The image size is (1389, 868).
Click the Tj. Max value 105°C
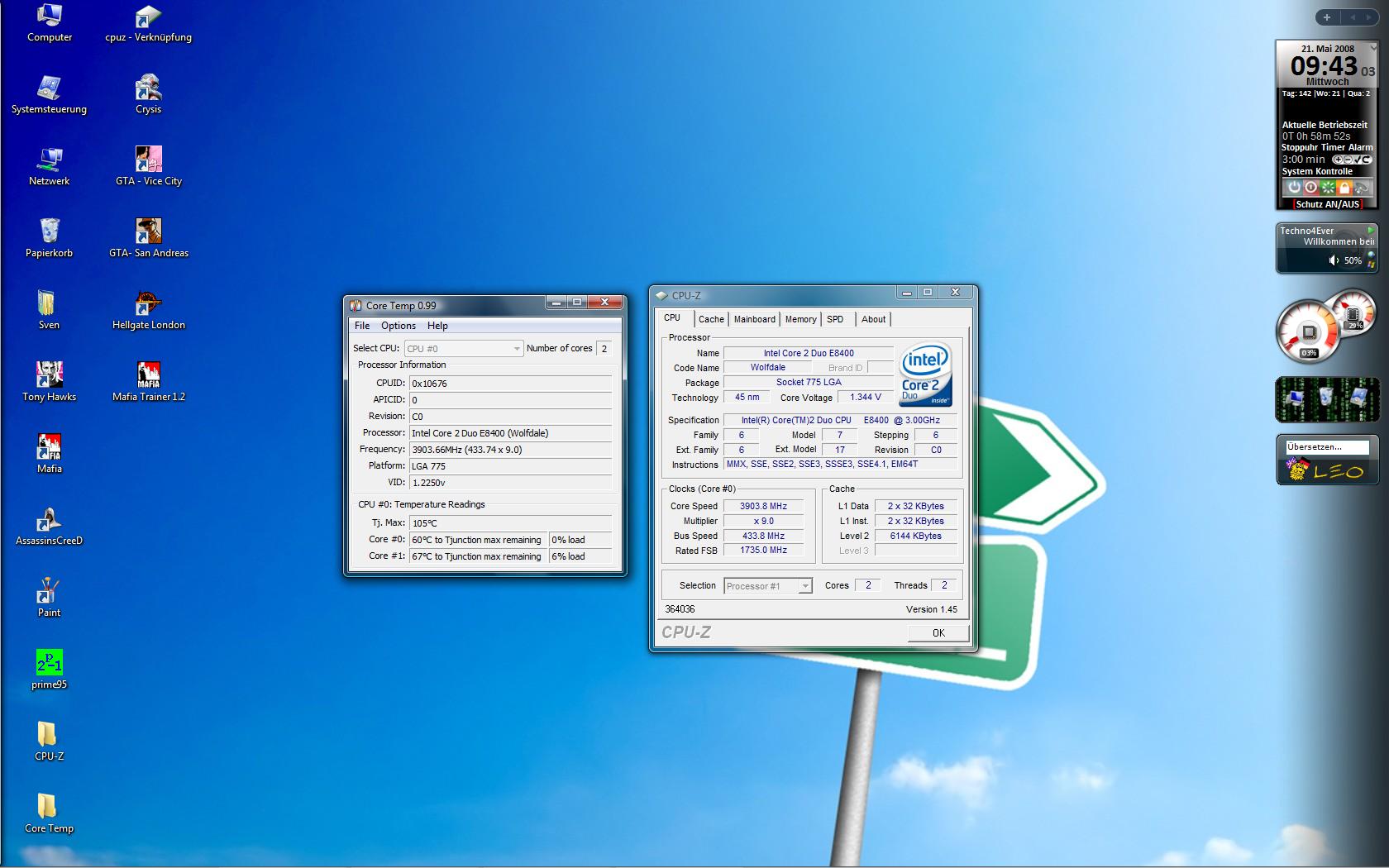[x=511, y=523]
